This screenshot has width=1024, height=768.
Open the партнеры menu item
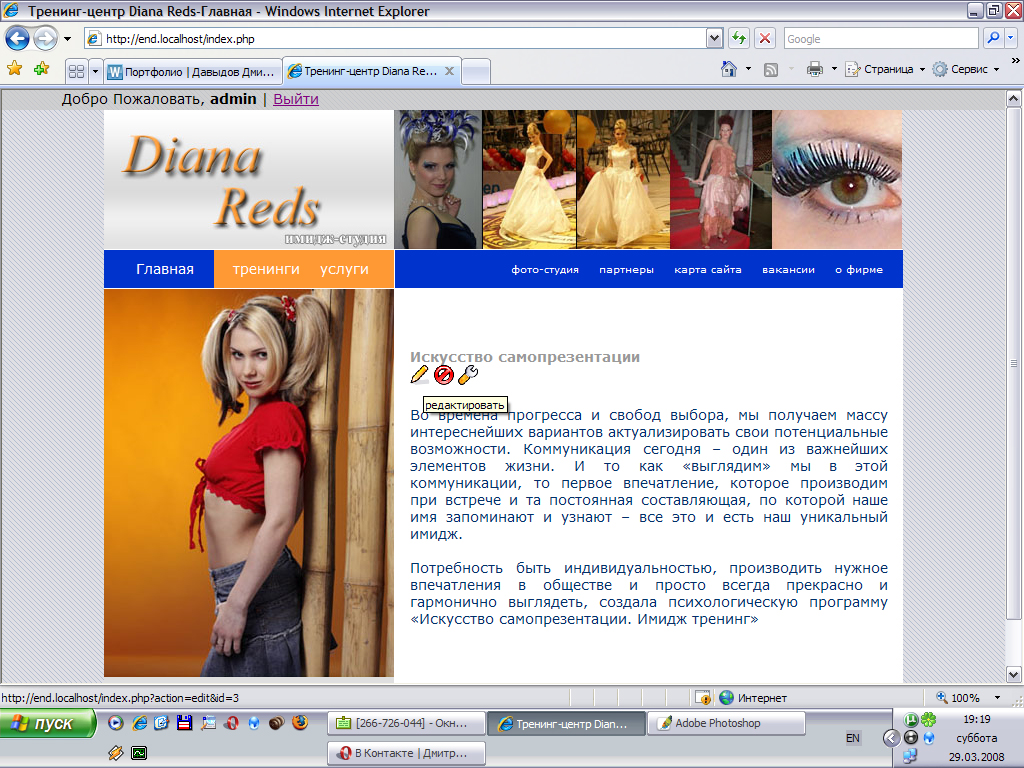626,269
